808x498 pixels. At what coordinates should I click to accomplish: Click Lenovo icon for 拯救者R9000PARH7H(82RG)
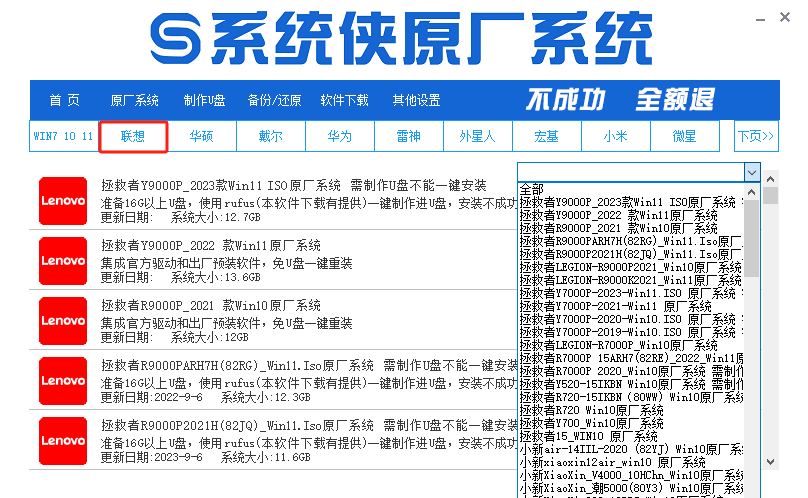coord(63,381)
